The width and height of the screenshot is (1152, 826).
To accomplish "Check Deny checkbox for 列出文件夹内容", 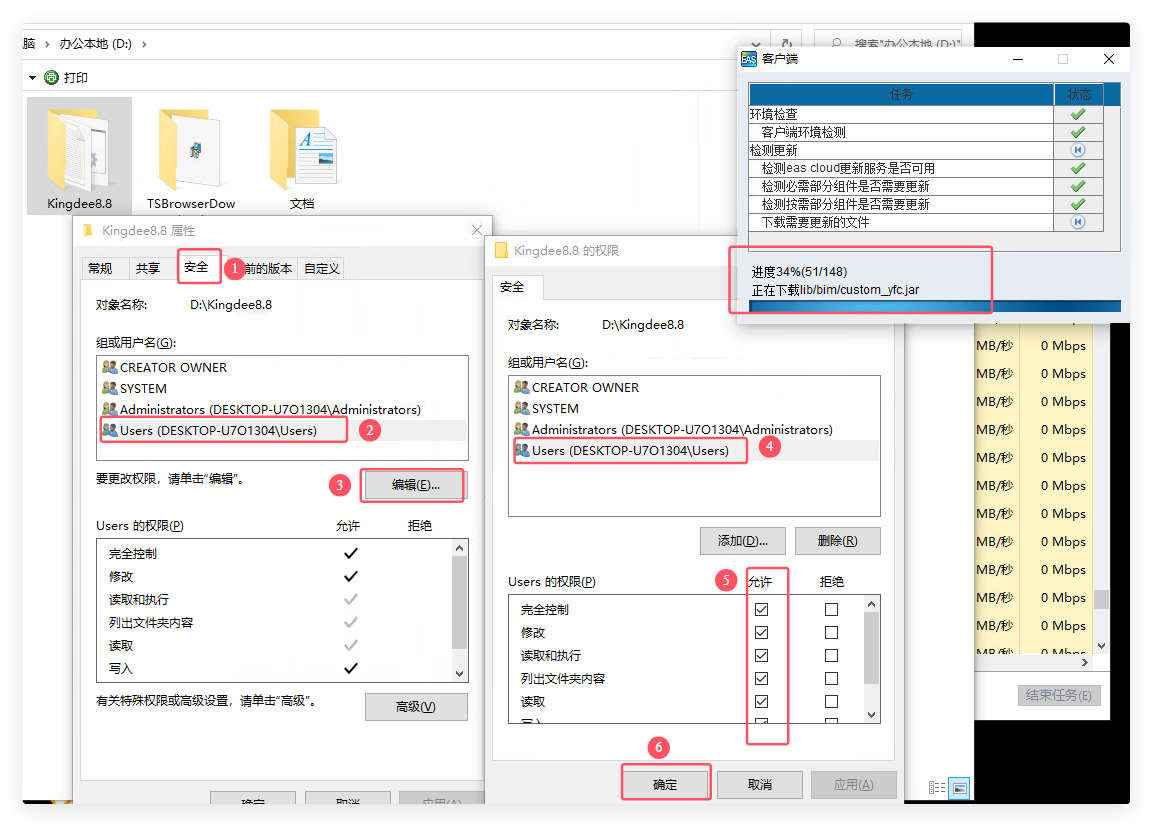I will [x=831, y=678].
